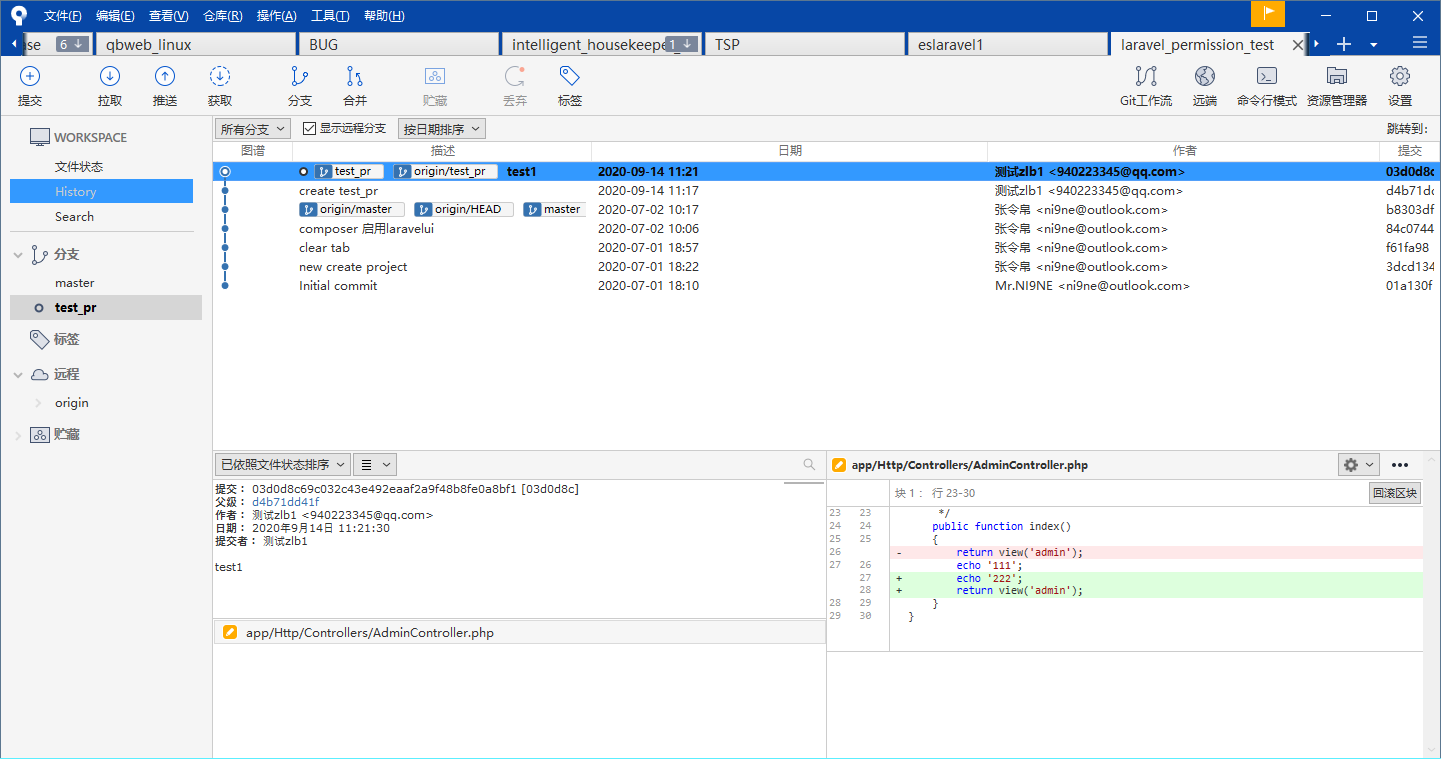Open the 命令行模式 terminal icon

pos(1266,77)
